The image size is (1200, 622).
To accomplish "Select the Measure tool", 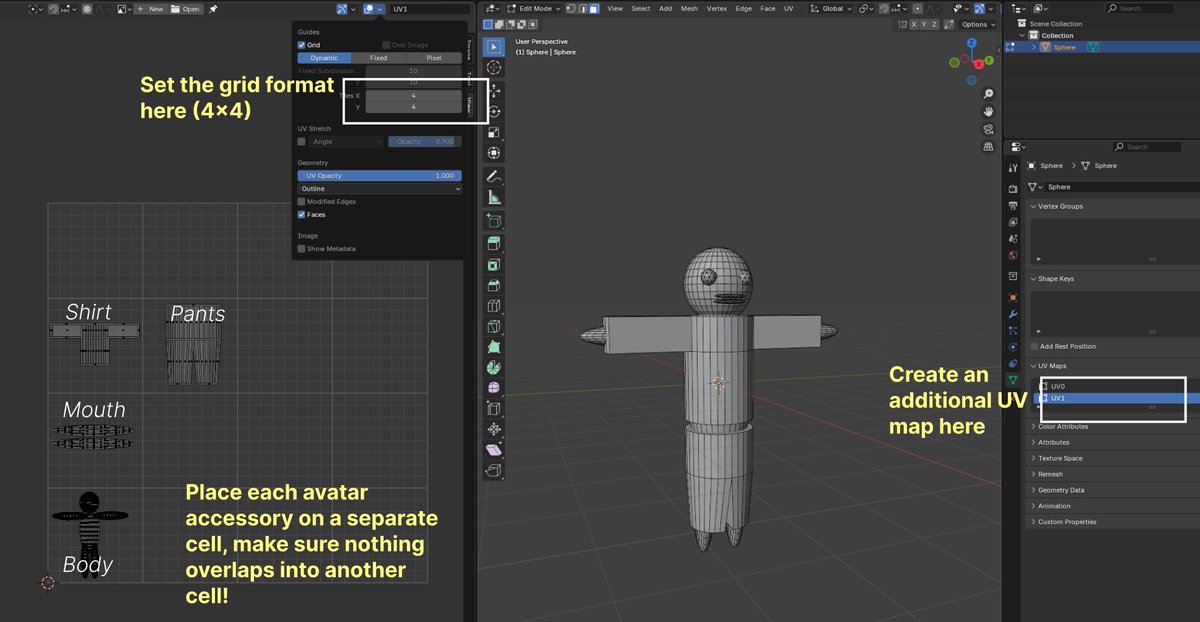I will pyautogui.click(x=493, y=198).
